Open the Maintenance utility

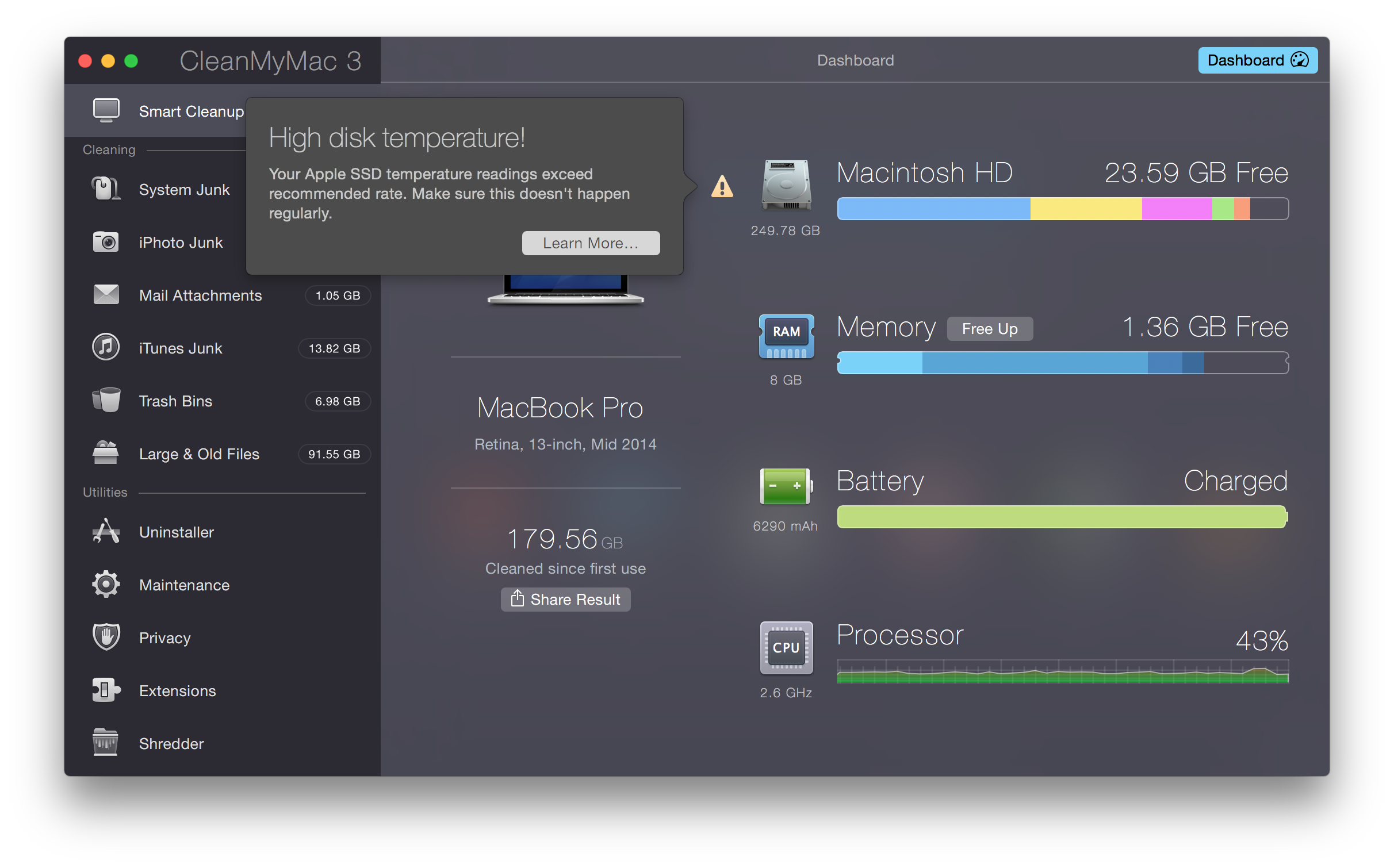pyautogui.click(x=183, y=585)
